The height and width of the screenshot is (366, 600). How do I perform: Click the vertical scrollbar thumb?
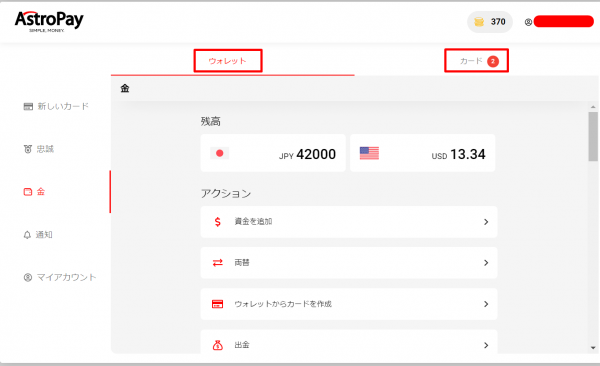(x=593, y=136)
